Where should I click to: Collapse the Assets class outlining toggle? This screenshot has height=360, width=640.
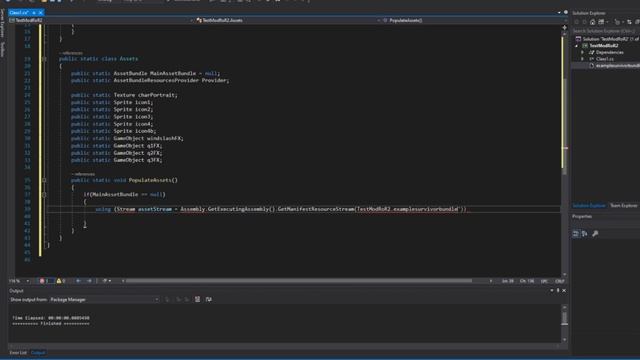tap(44, 59)
